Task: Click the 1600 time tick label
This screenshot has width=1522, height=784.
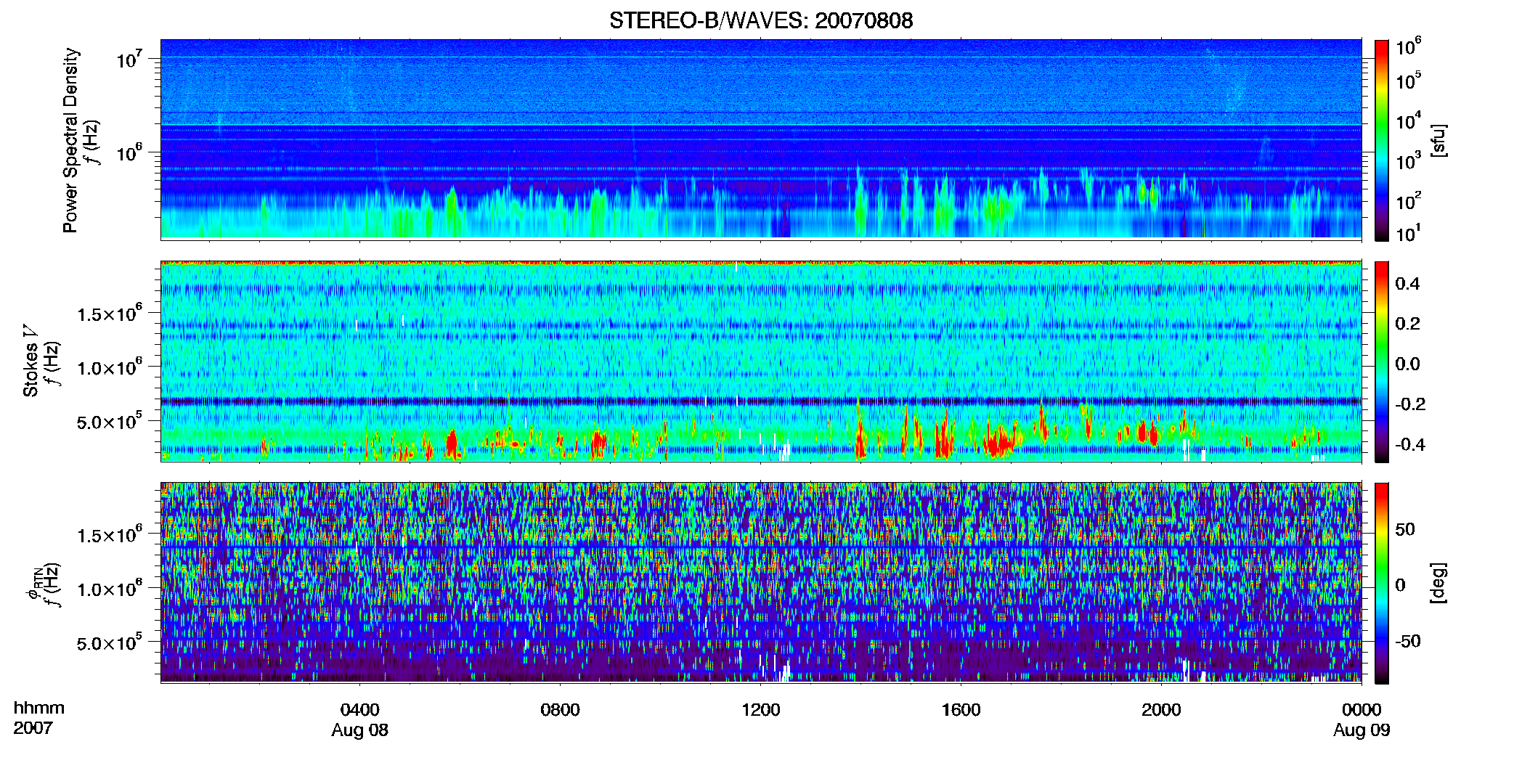Action: pos(961,710)
